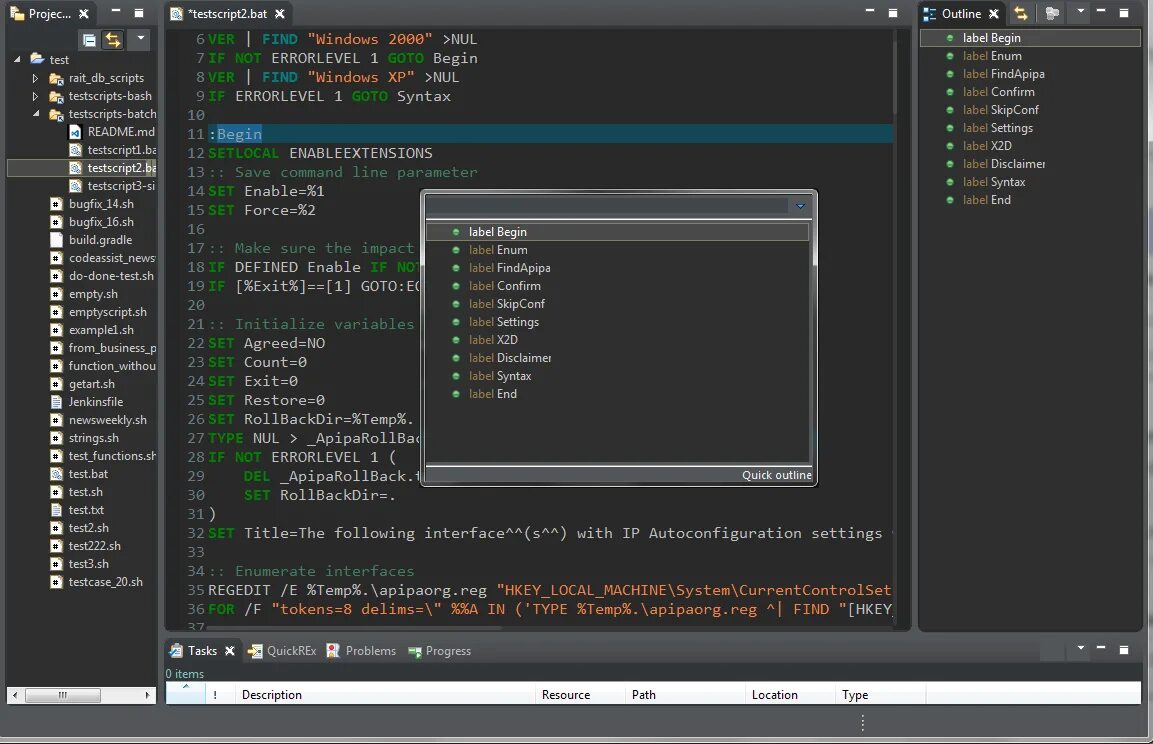
Task: Click the test.txt file icon
Action: (56, 510)
